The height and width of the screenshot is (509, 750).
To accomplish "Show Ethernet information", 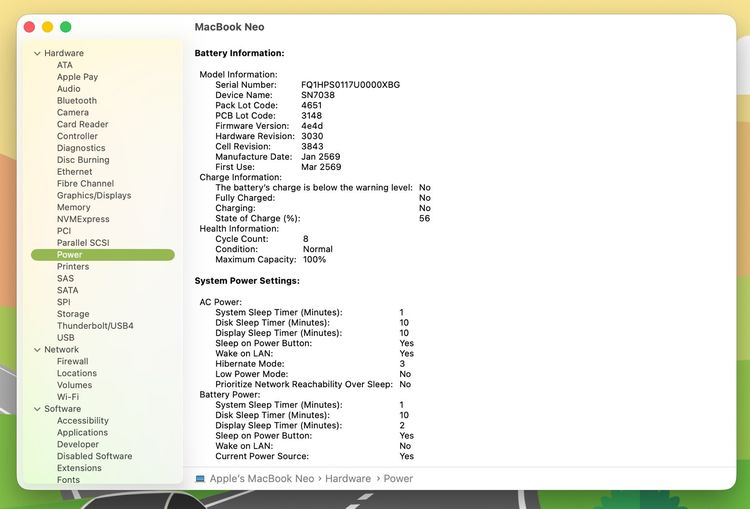I will tap(74, 172).
